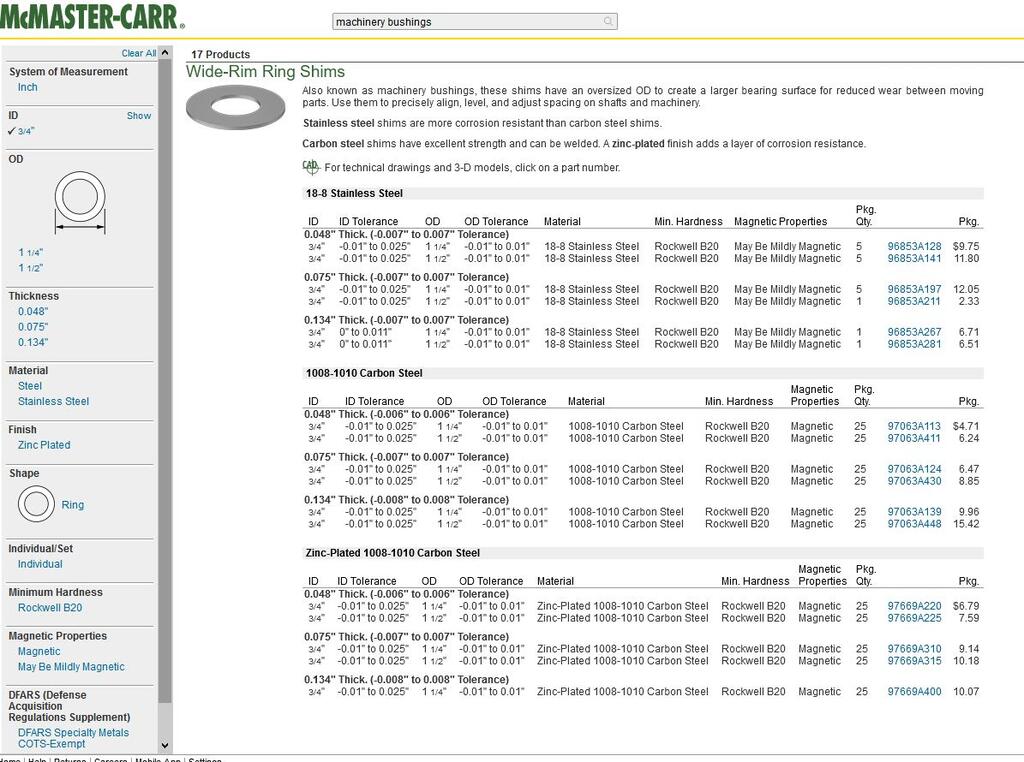This screenshot has width=1024, height=762.
Task: Filter material by Steel
Action: pyautogui.click(x=30, y=386)
